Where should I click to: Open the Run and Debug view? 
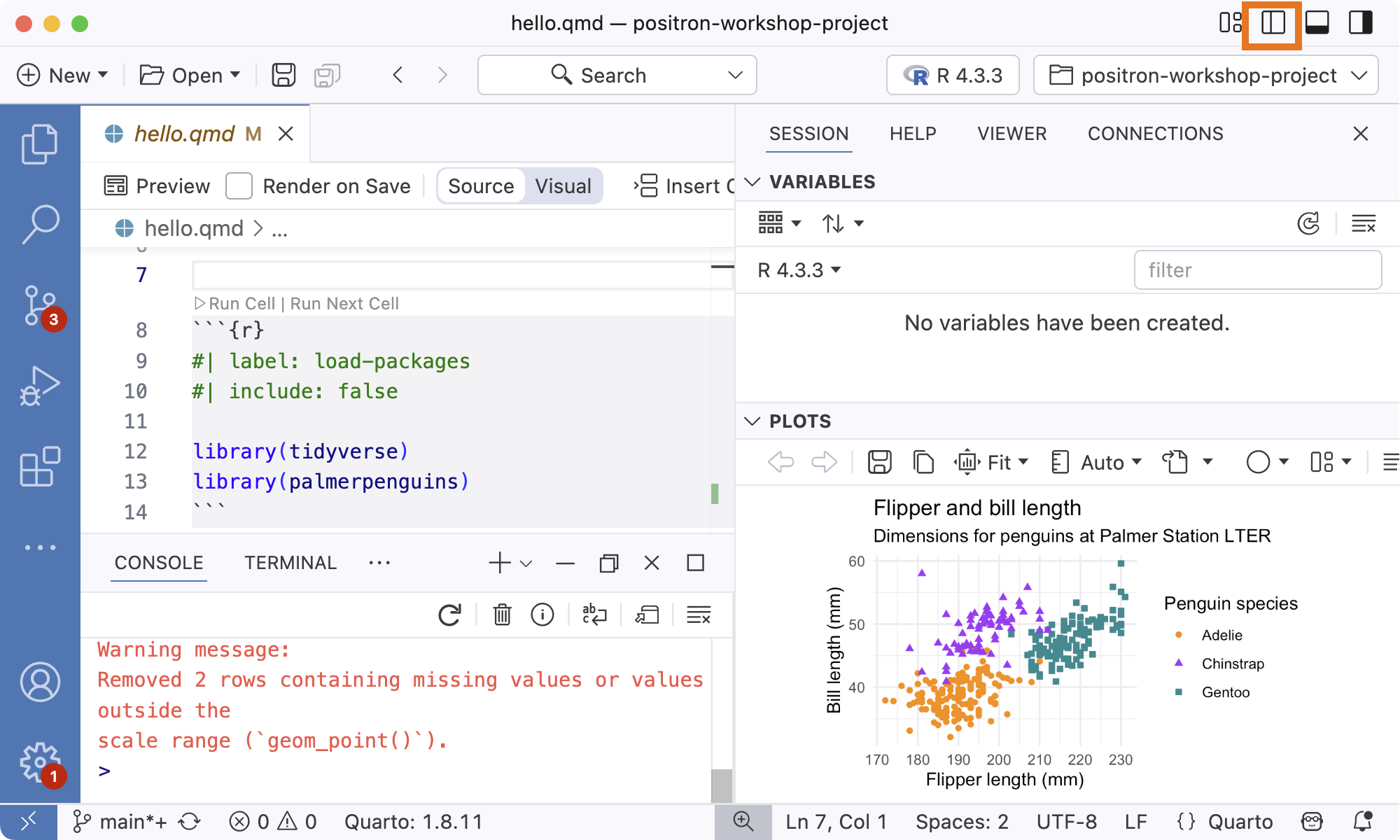40,386
